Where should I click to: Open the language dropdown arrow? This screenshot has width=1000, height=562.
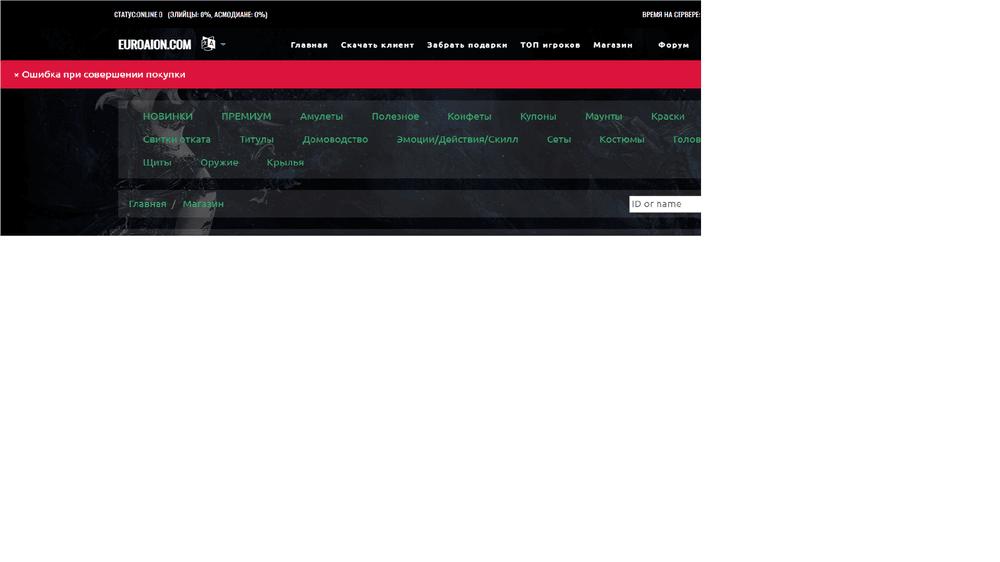pos(223,45)
